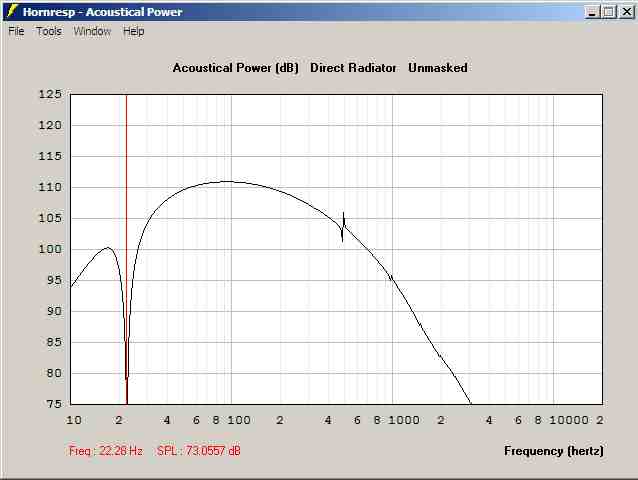This screenshot has width=638, height=480.
Task: Open the Help menu
Action: [133, 31]
